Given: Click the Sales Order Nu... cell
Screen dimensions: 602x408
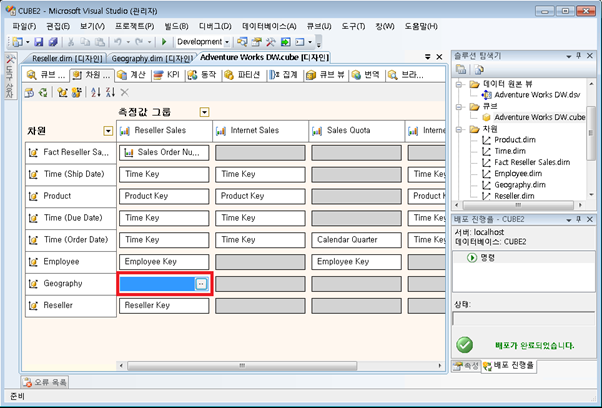Looking at the screenshot, I should (x=164, y=152).
